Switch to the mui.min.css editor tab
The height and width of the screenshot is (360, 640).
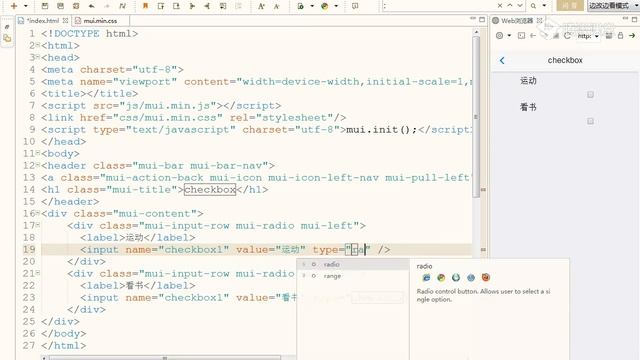[100, 20]
